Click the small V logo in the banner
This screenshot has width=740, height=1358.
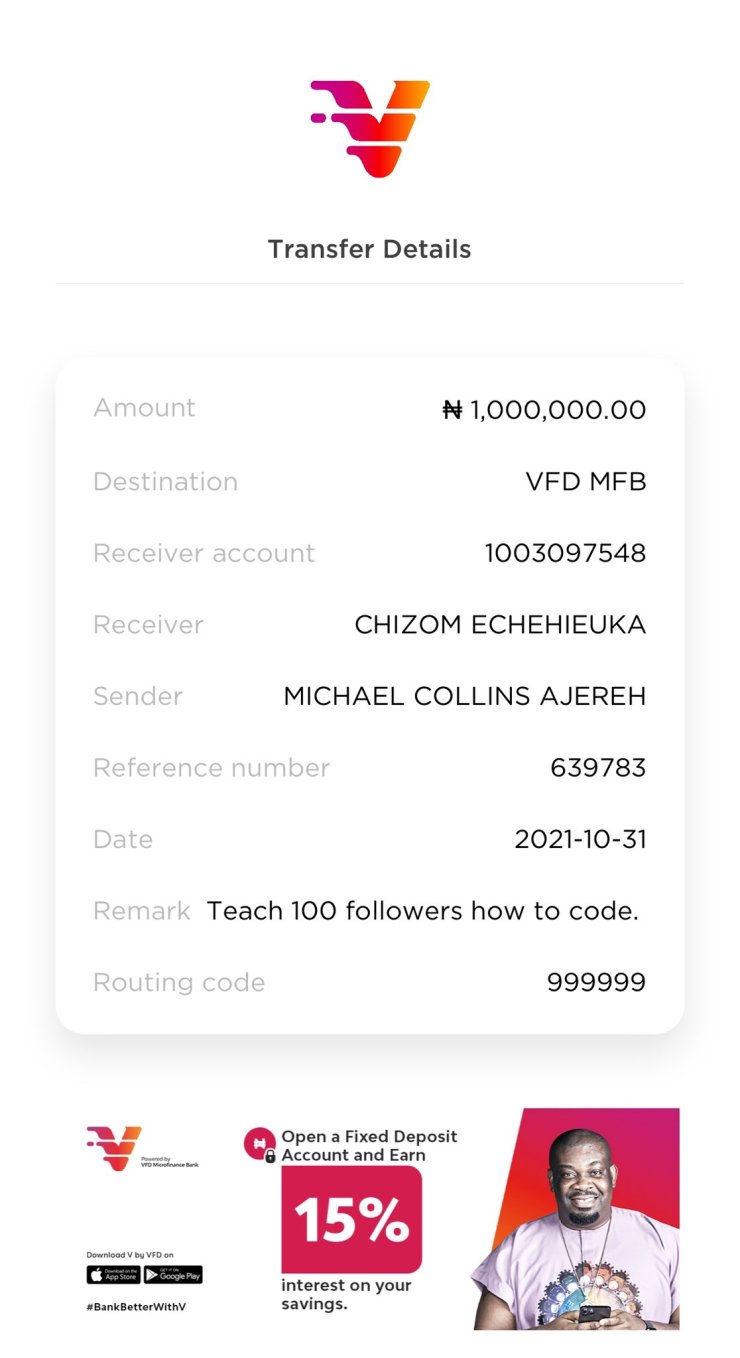(114, 1148)
